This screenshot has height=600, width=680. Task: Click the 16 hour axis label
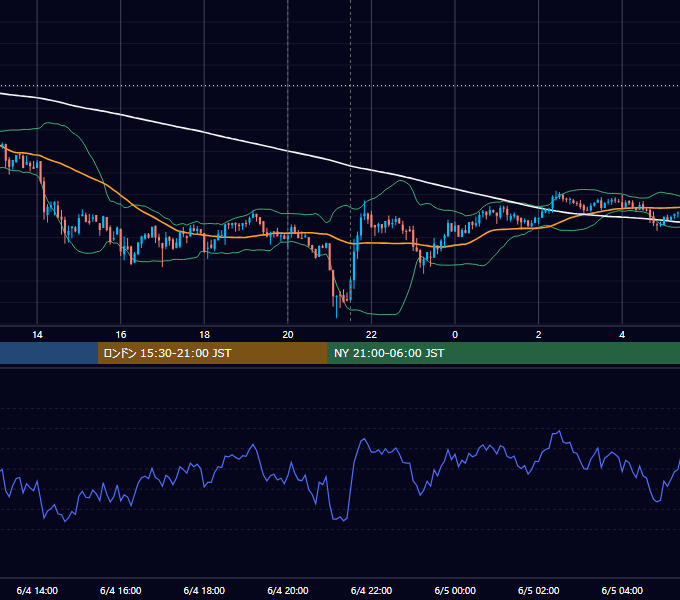click(121, 335)
